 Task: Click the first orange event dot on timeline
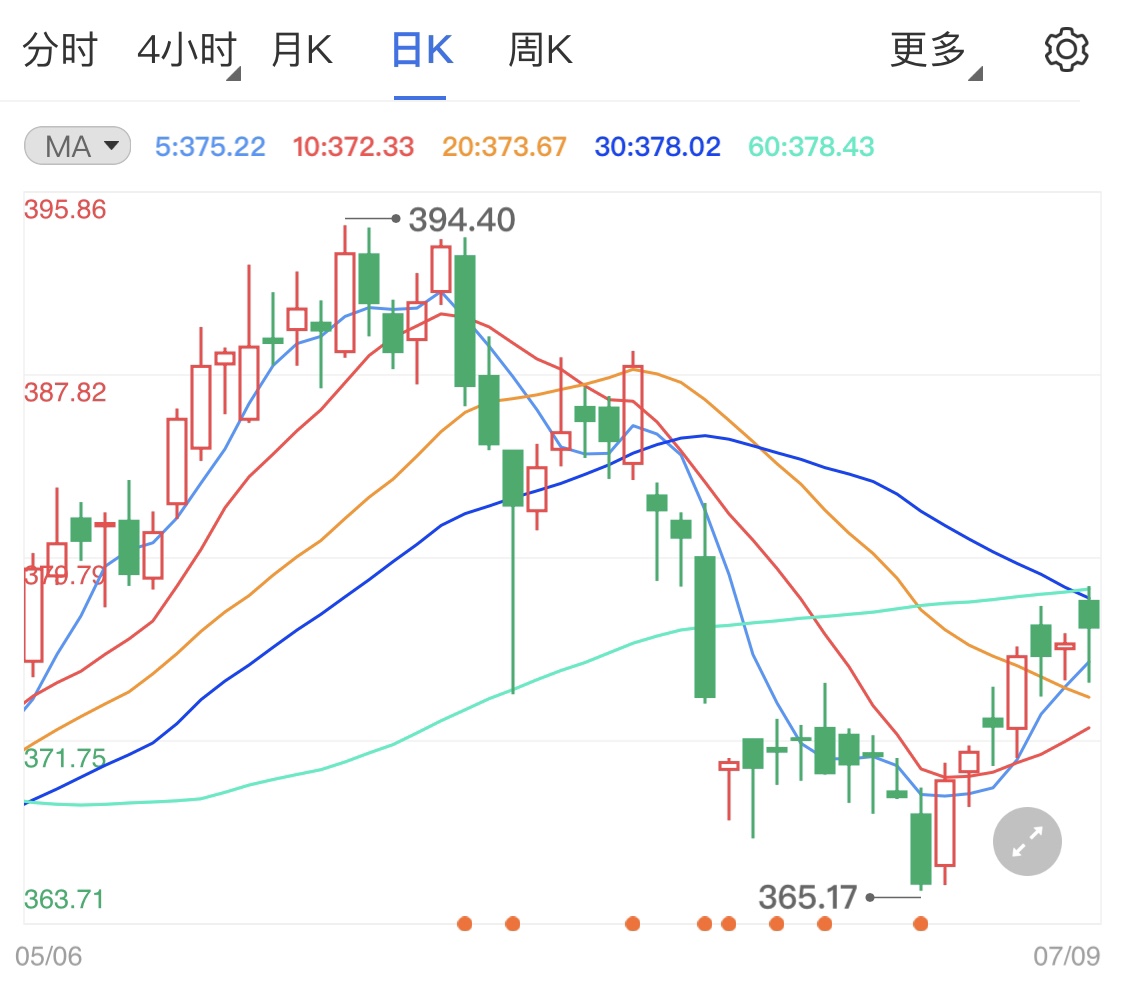coord(465,923)
